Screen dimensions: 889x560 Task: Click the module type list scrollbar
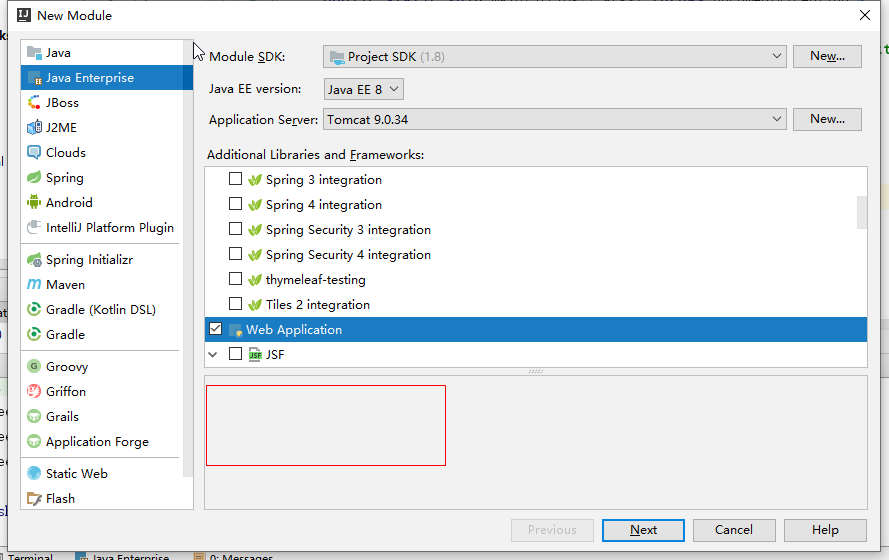188,258
